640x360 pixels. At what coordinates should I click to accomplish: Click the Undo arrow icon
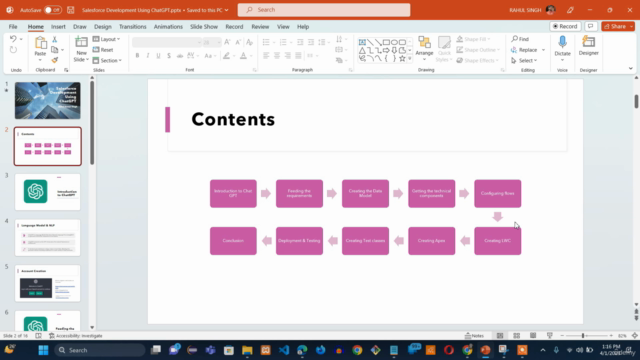click(x=13, y=39)
